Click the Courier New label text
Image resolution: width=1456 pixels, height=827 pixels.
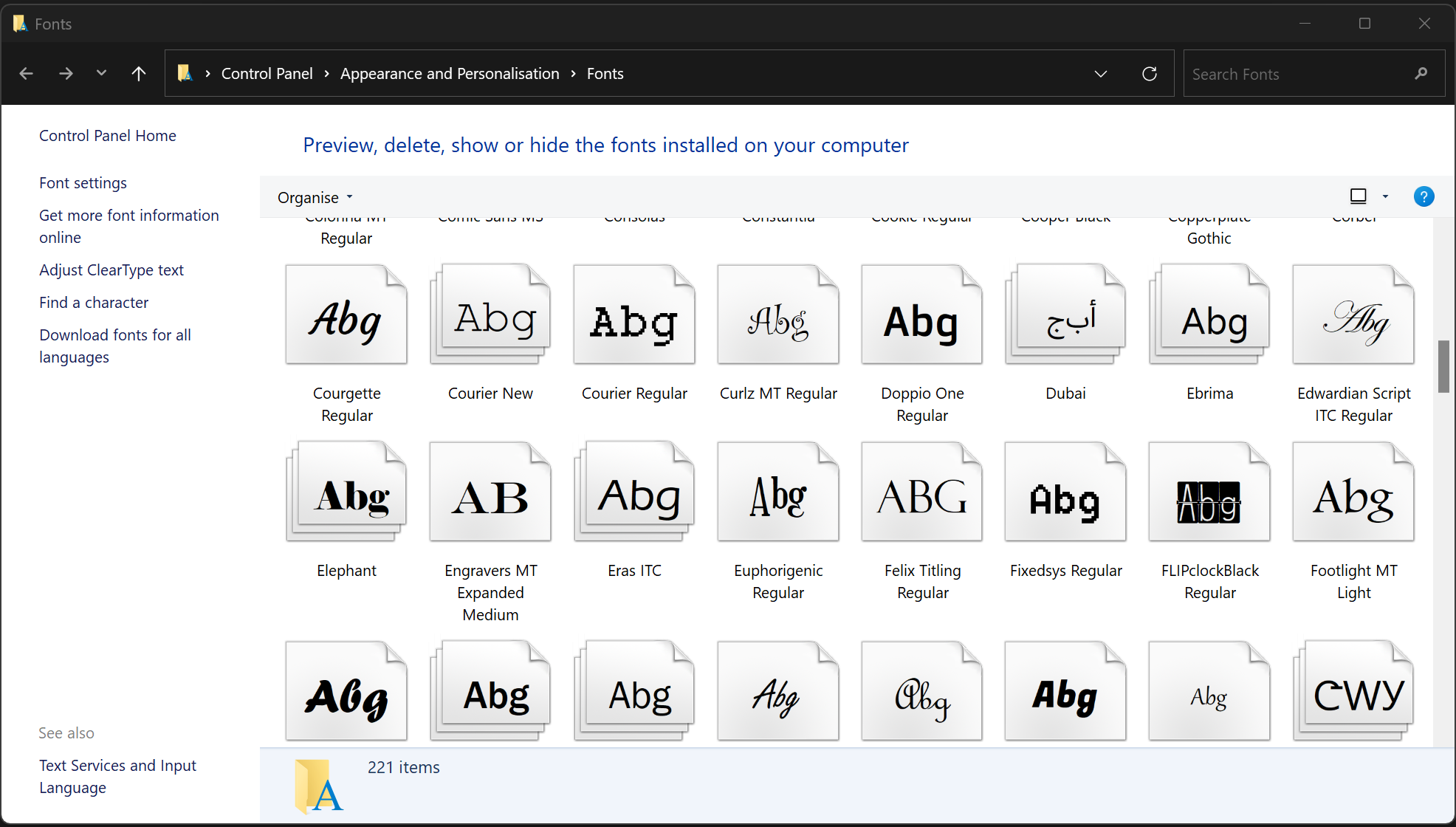tap(490, 394)
